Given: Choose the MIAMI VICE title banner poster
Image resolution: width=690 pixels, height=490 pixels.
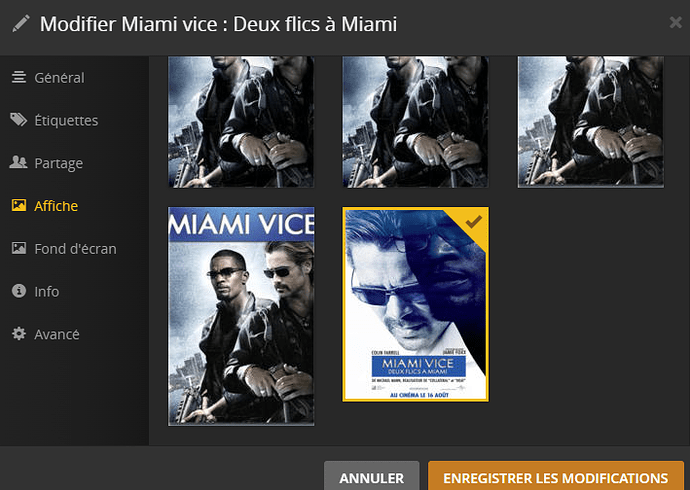Looking at the screenshot, I should [x=241, y=316].
